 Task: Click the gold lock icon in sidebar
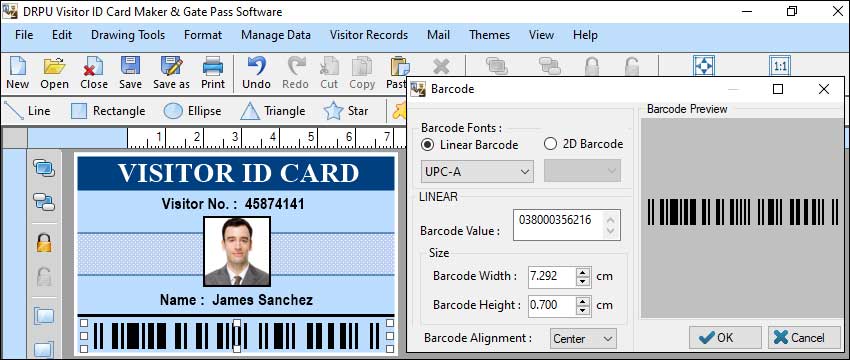[x=44, y=242]
